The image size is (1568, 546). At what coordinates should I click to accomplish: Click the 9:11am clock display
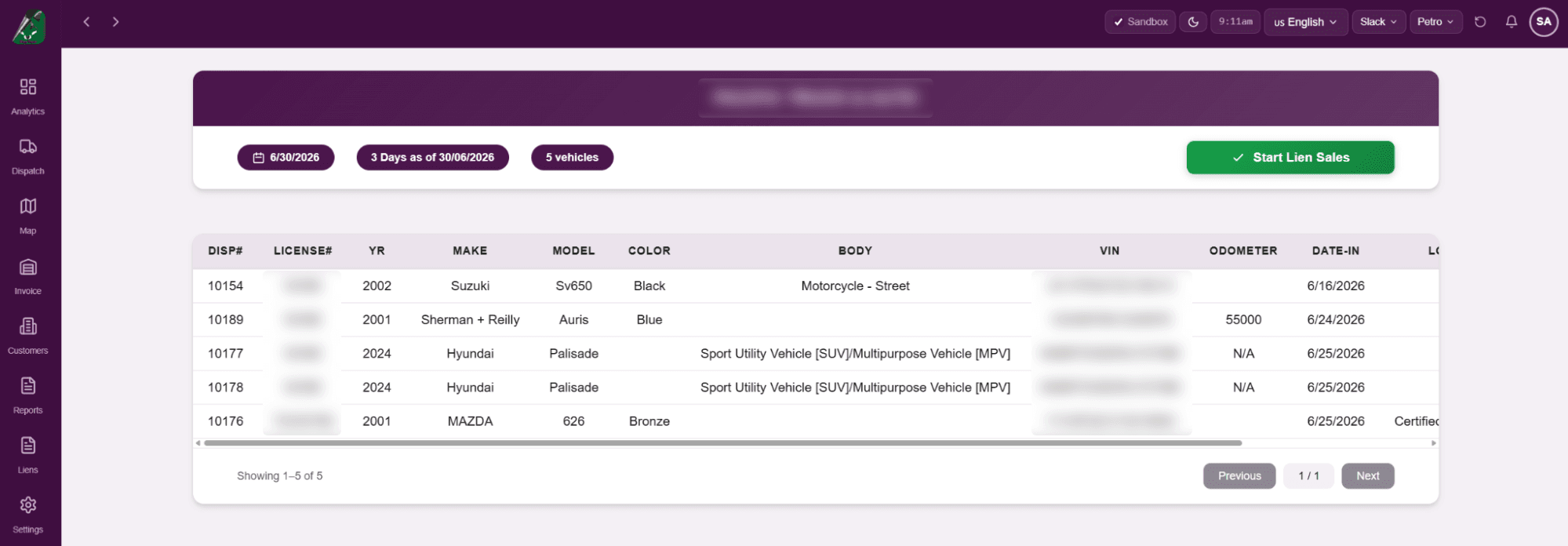(1235, 22)
